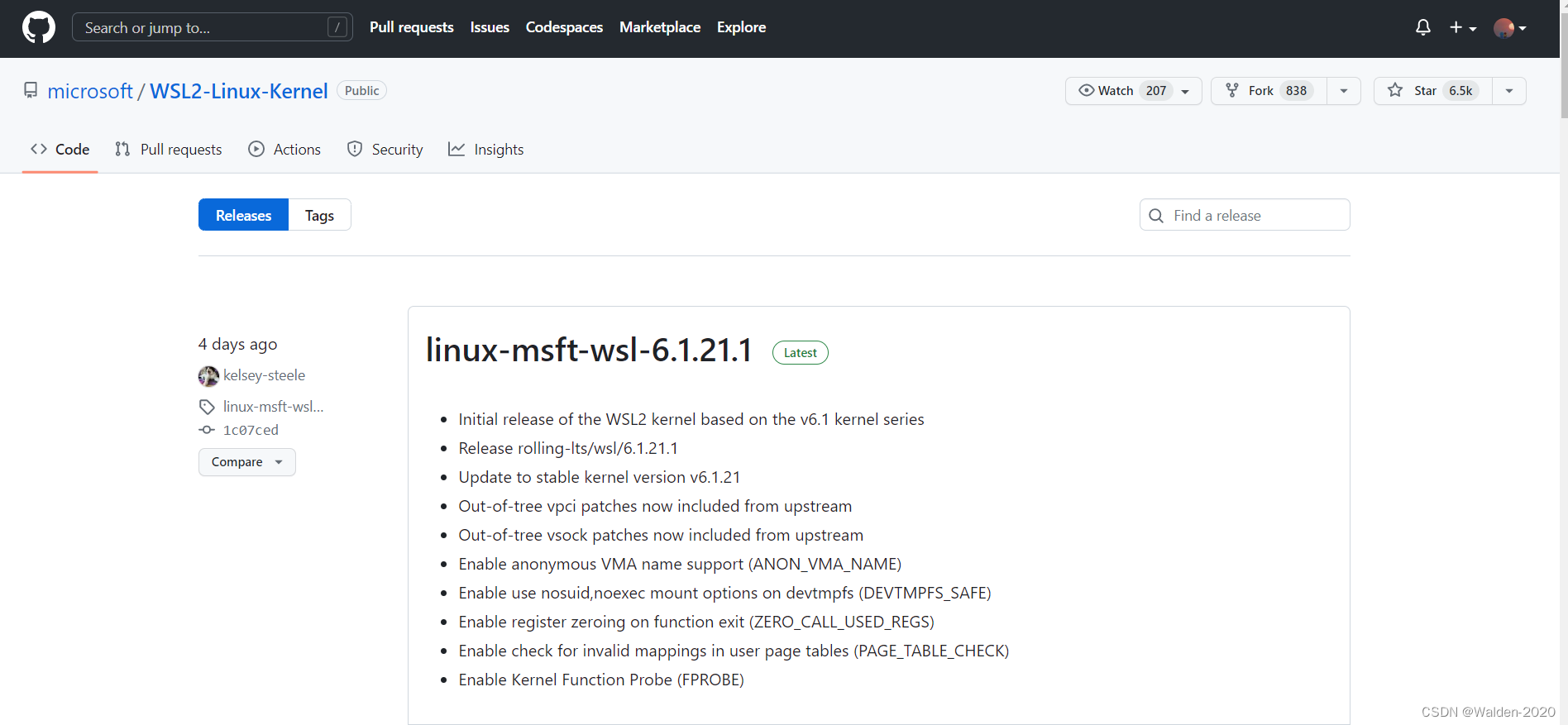
Task: Open Issues in top navigation
Action: [490, 27]
